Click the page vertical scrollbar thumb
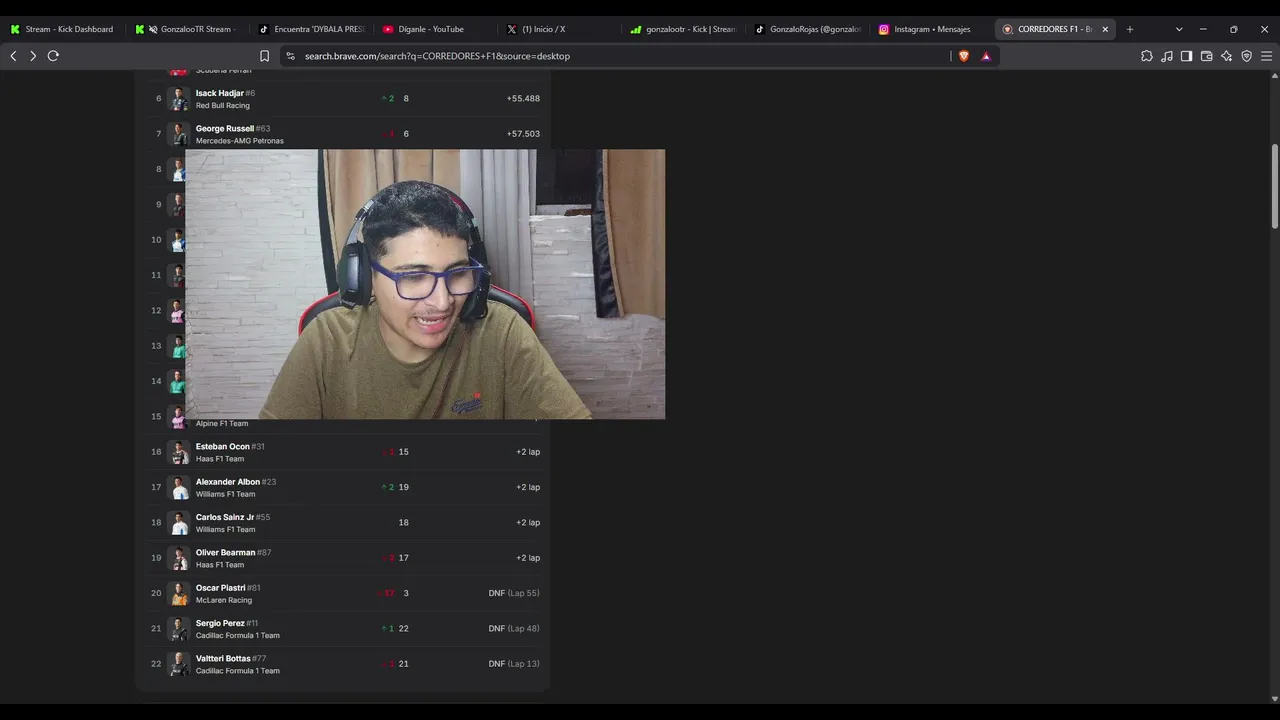This screenshot has height=720, width=1280. click(1275, 187)
